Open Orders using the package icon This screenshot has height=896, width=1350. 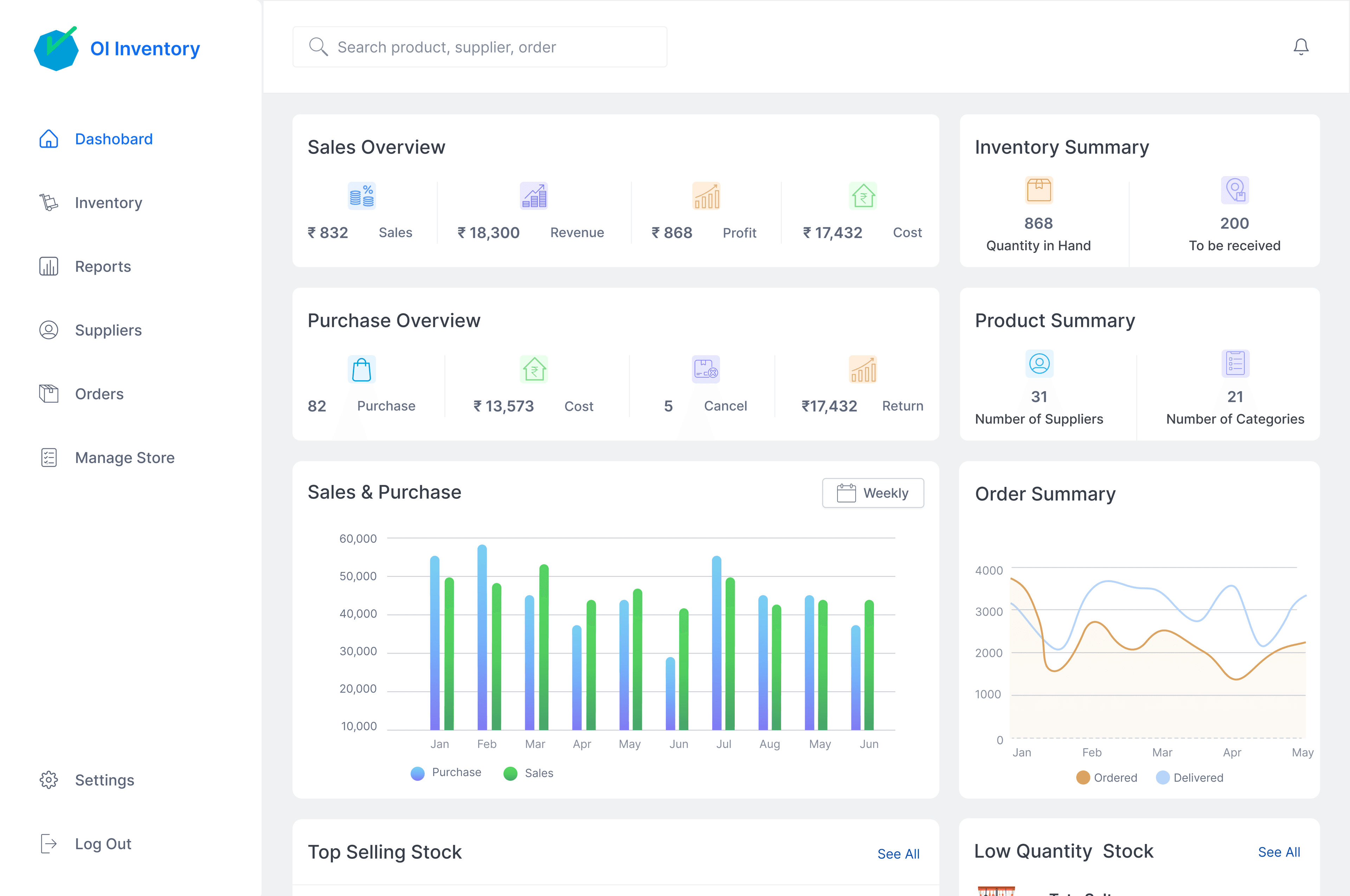[49, 394]
